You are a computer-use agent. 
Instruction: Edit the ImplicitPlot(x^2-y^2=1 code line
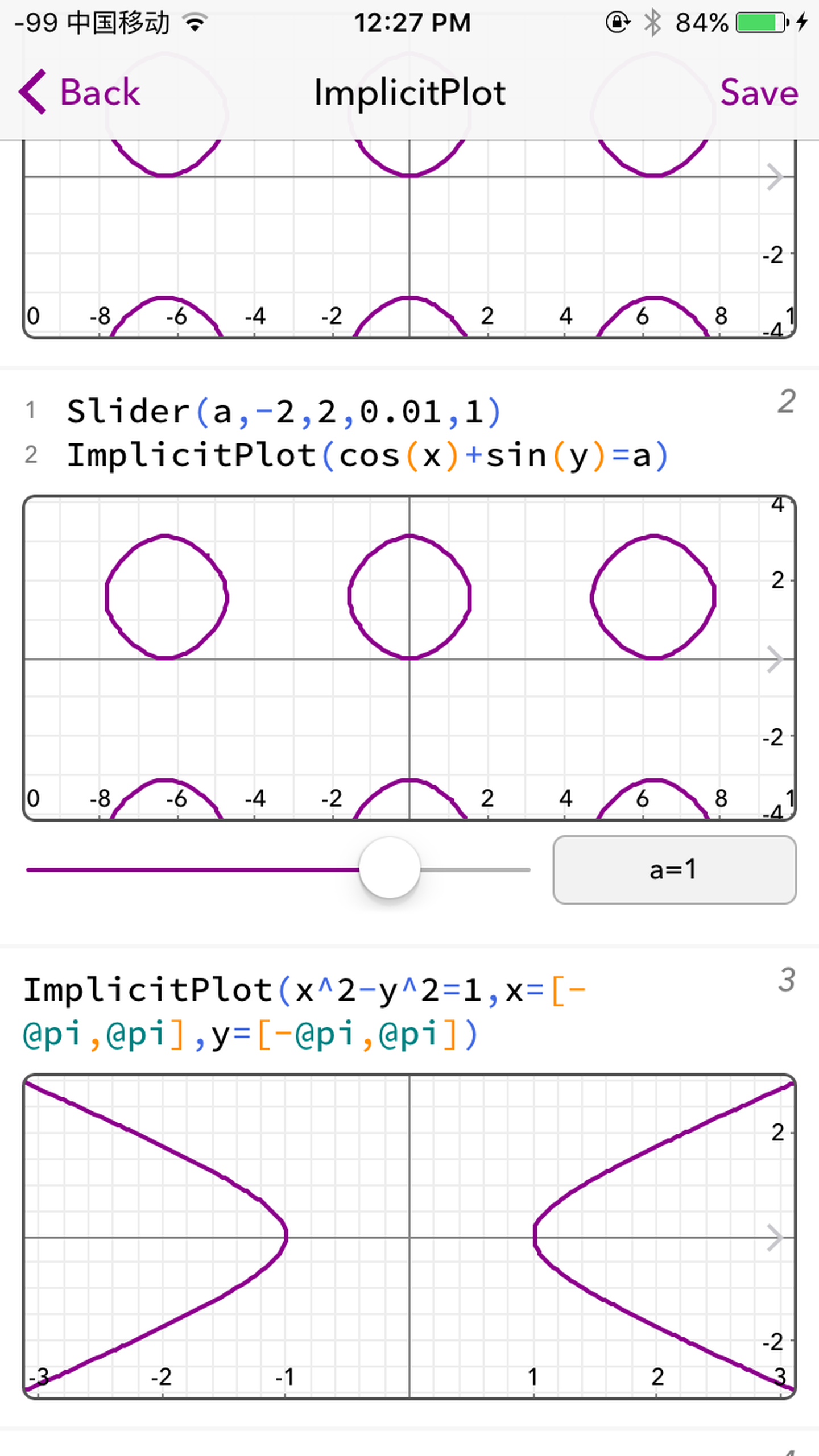coord(305,990)
